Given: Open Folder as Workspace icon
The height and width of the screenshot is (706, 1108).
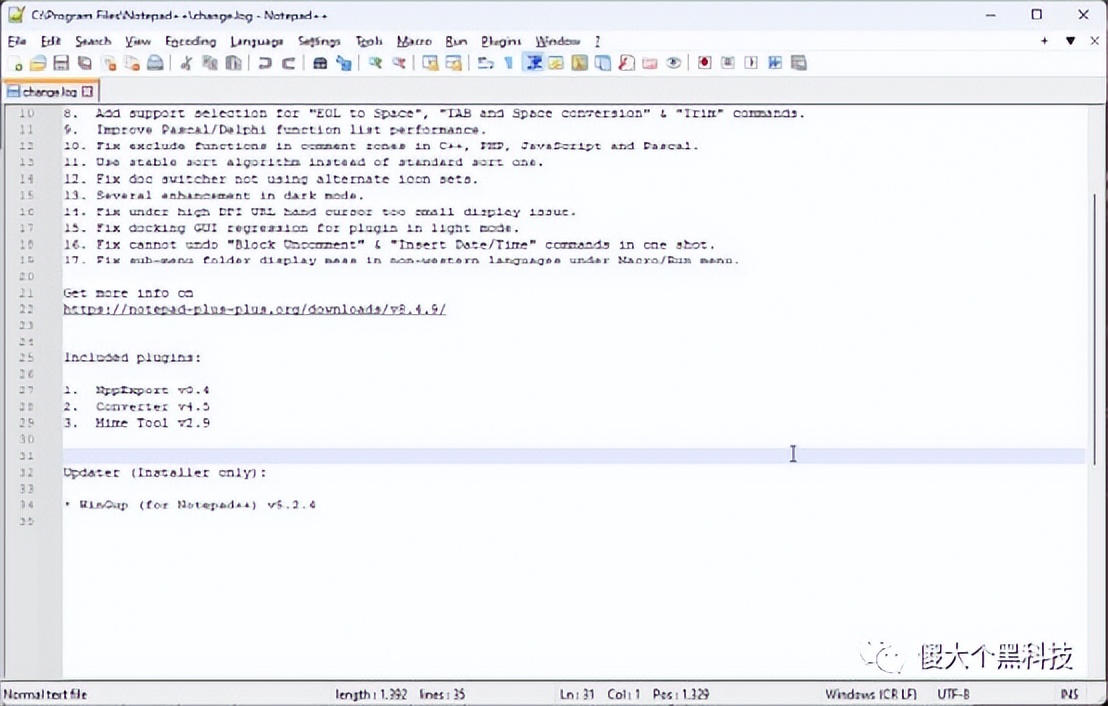Looking at the screenshot, I should click(649, 64).
